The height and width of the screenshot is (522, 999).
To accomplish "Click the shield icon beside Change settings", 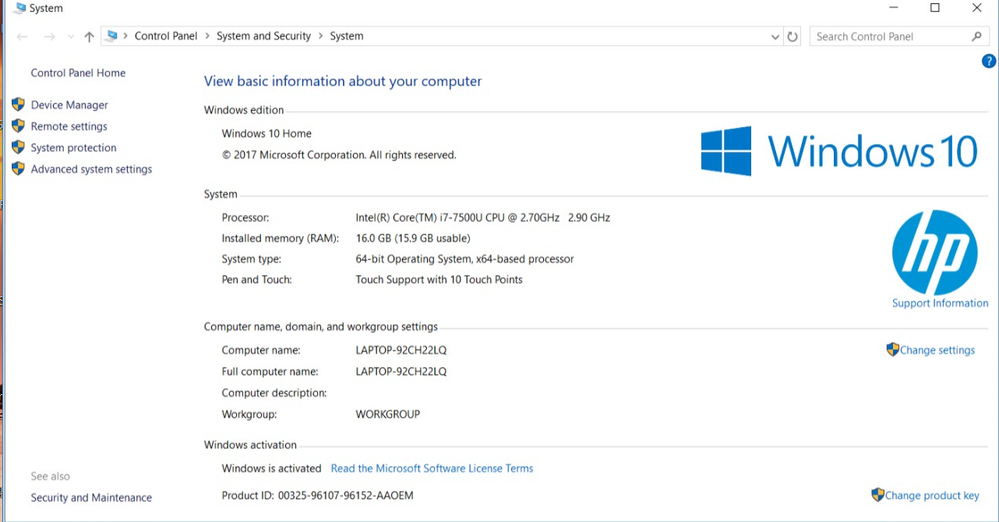I will tap(892, 350).
